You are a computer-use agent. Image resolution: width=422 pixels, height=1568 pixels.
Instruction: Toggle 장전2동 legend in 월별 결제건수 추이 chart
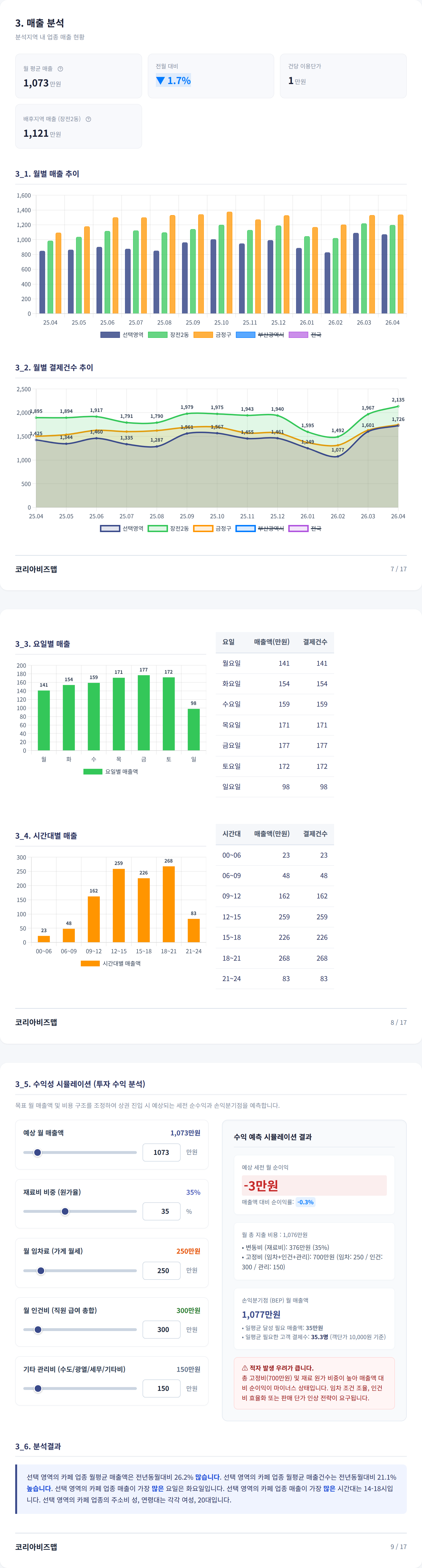point(169,528)
